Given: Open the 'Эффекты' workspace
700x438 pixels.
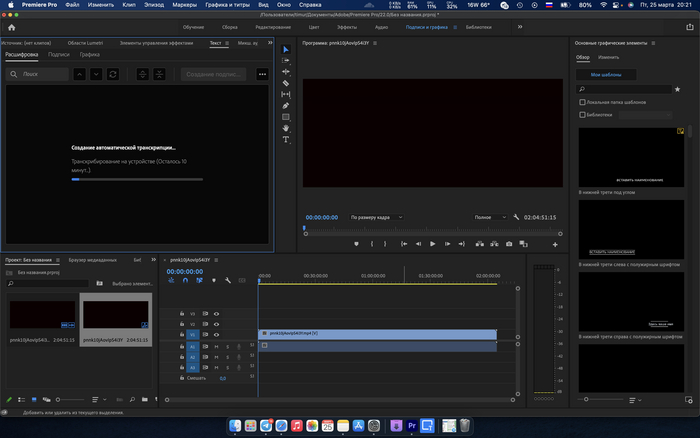Looking at the screenshot, I should (346, 27).
